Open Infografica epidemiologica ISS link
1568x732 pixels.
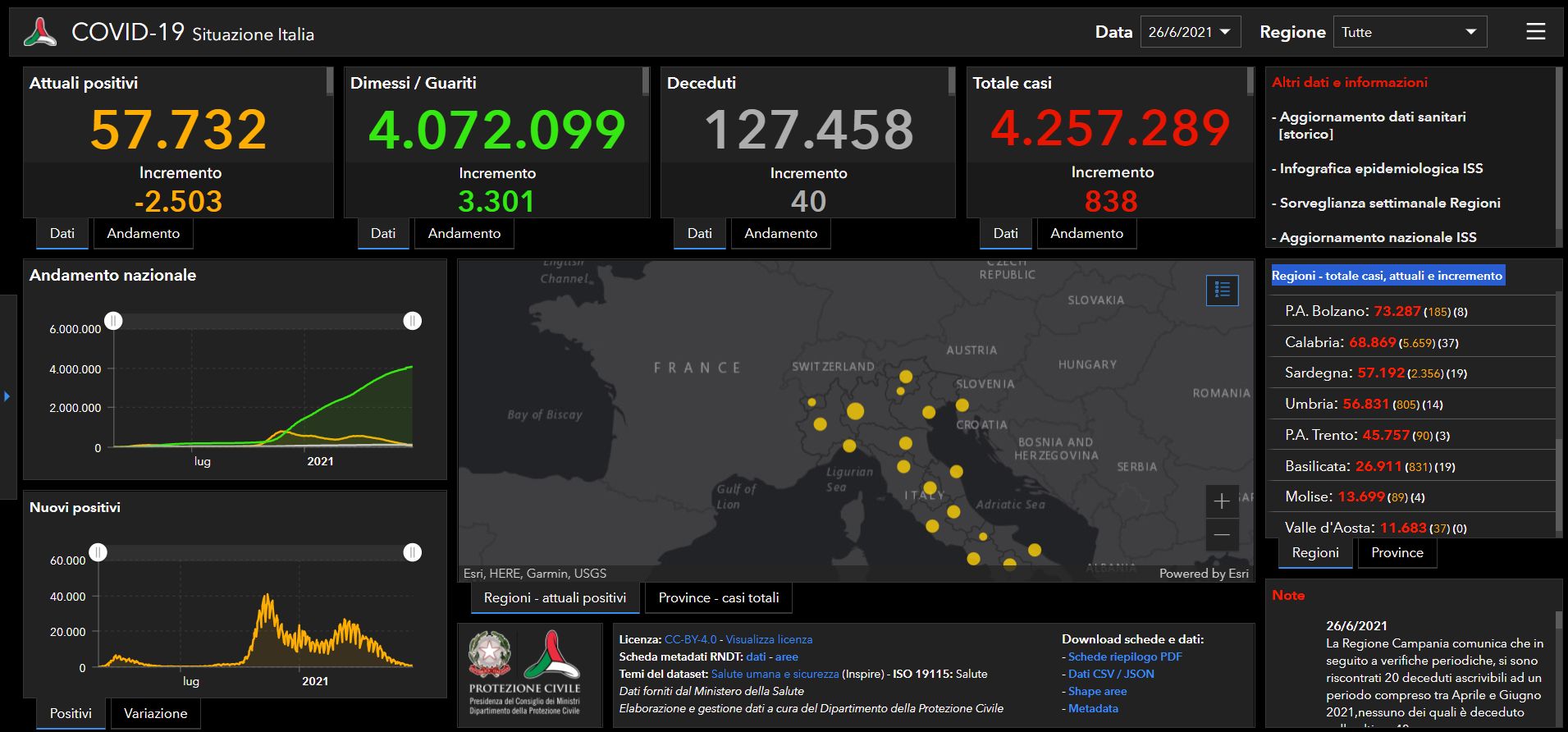1381,168
